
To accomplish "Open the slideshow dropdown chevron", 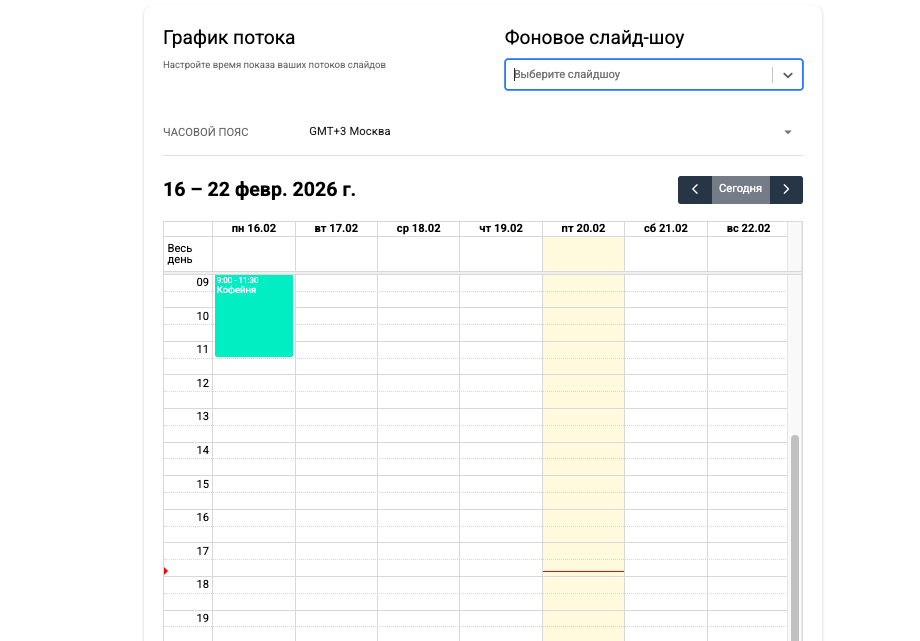I will [x=788, y=75].
